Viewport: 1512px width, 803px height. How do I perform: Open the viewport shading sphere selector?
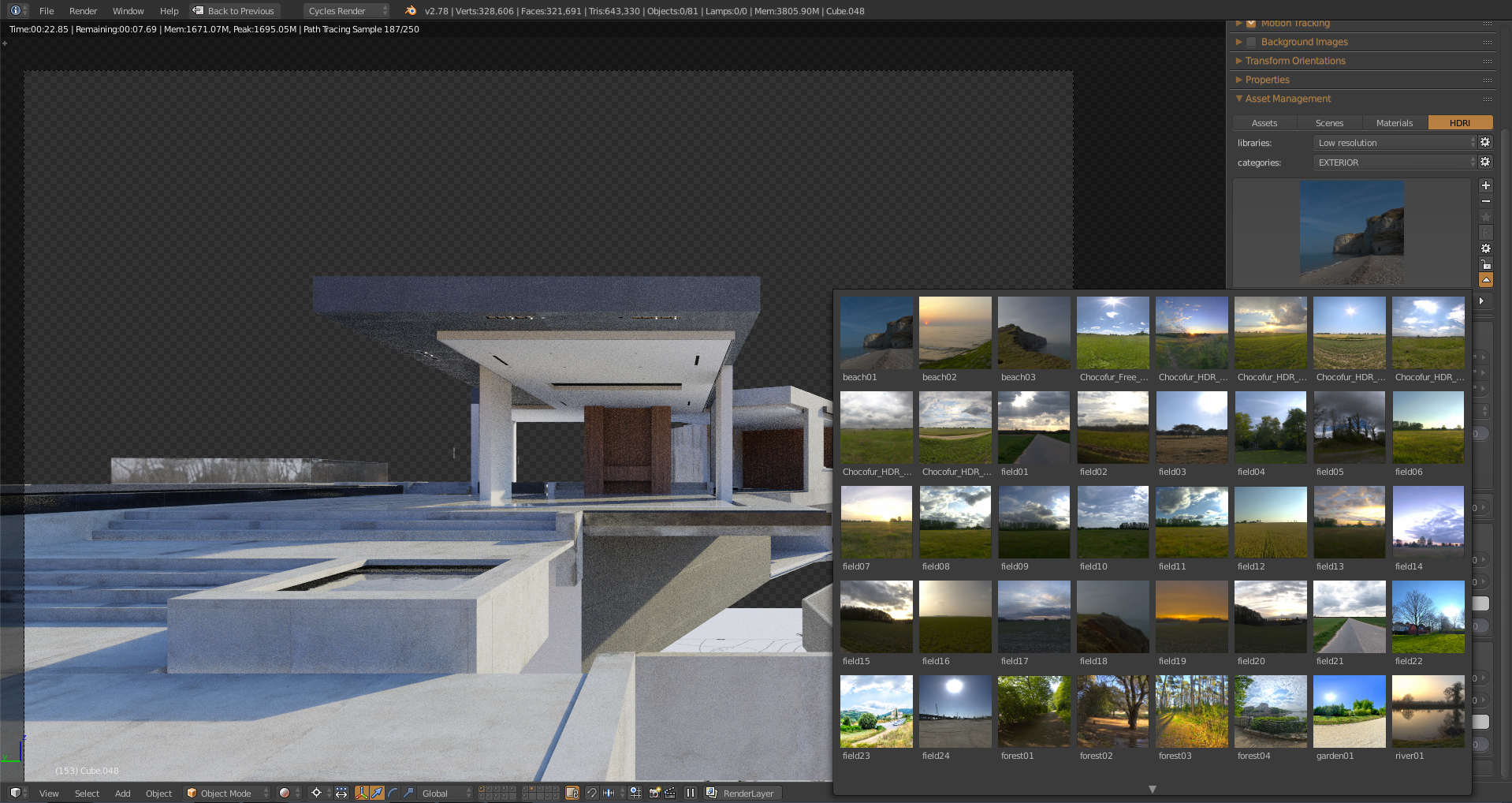click(289, 793)
